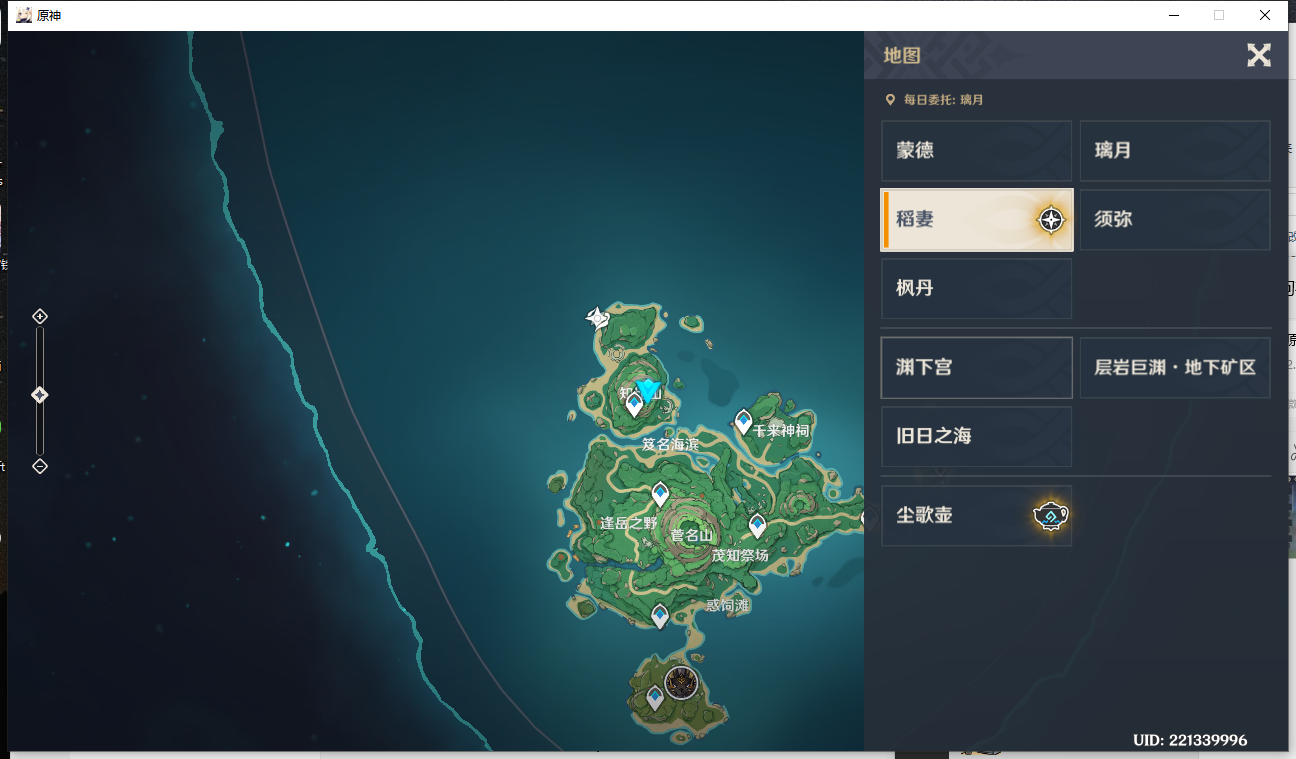Select the 璃月 region
The image size is (1296, 759).
pos(1175,151)
